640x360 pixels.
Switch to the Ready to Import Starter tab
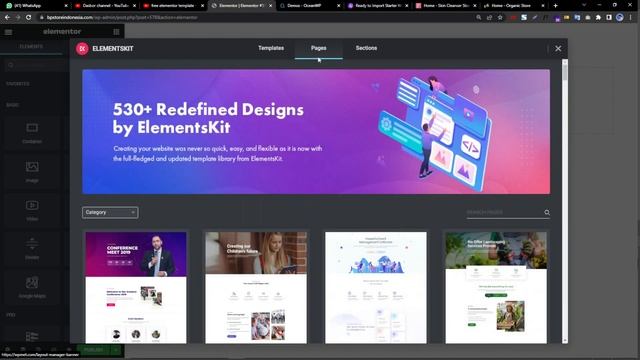click(x=377, y=6)
